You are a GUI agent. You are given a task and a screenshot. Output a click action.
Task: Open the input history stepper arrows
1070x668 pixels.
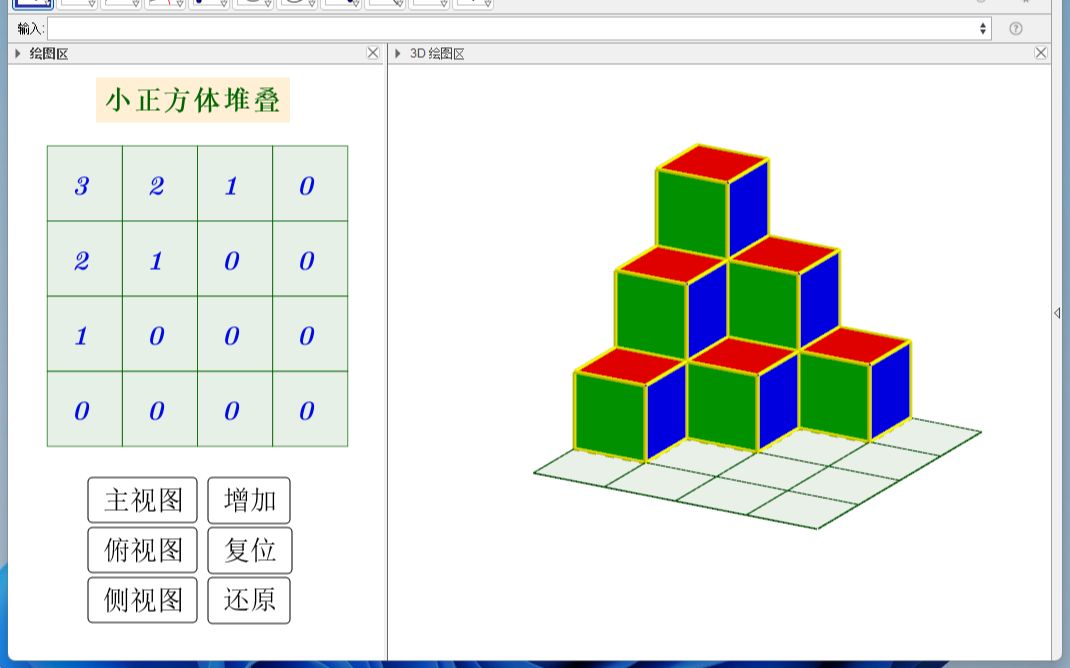(x=983, y=29)
